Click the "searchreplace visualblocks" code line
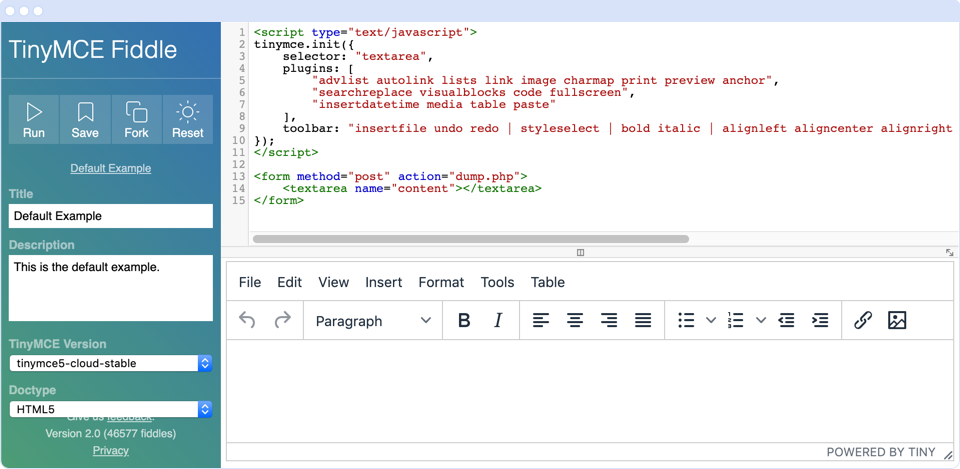This screenshot has width=960, height=469. point(474,92)
